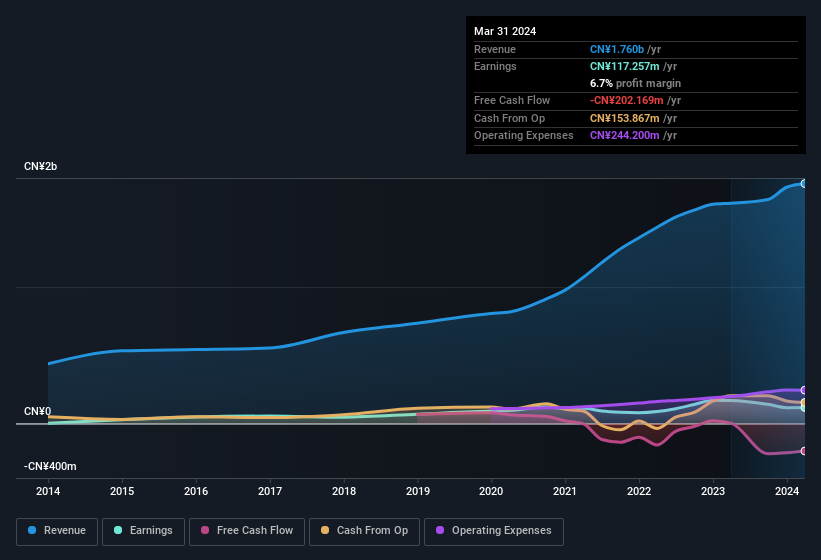The width and height of the screenshot is (821, 560).
Task: Click the CN¥1.760b revenue value
Action: (617, 49)
